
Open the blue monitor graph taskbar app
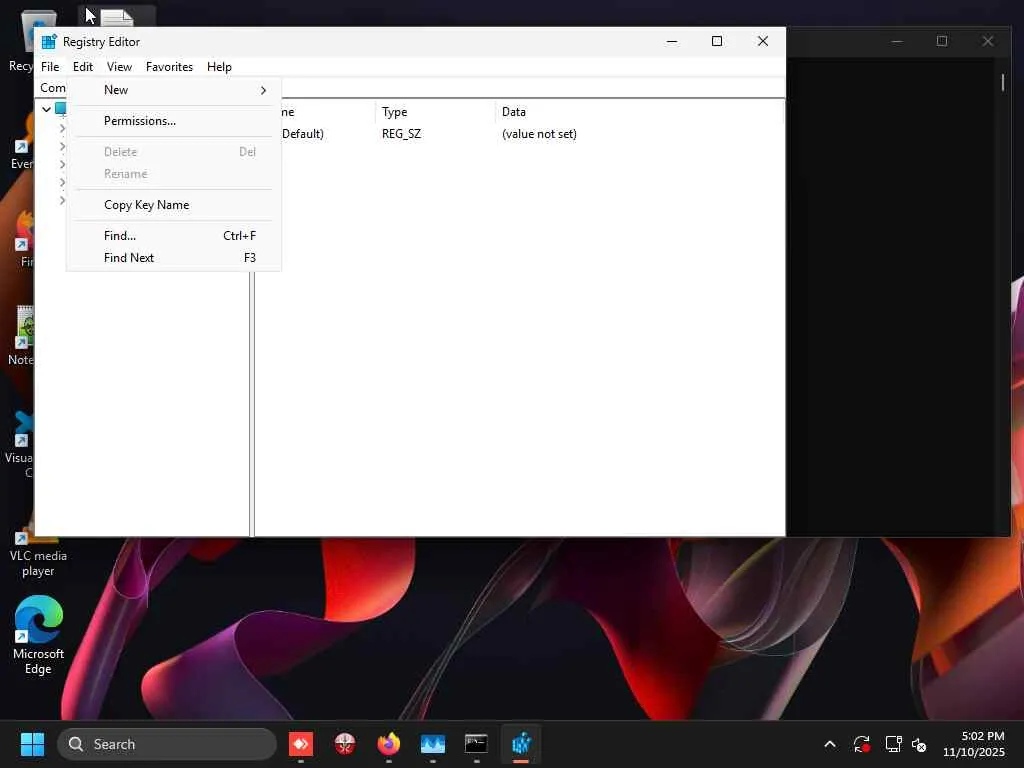432,744
